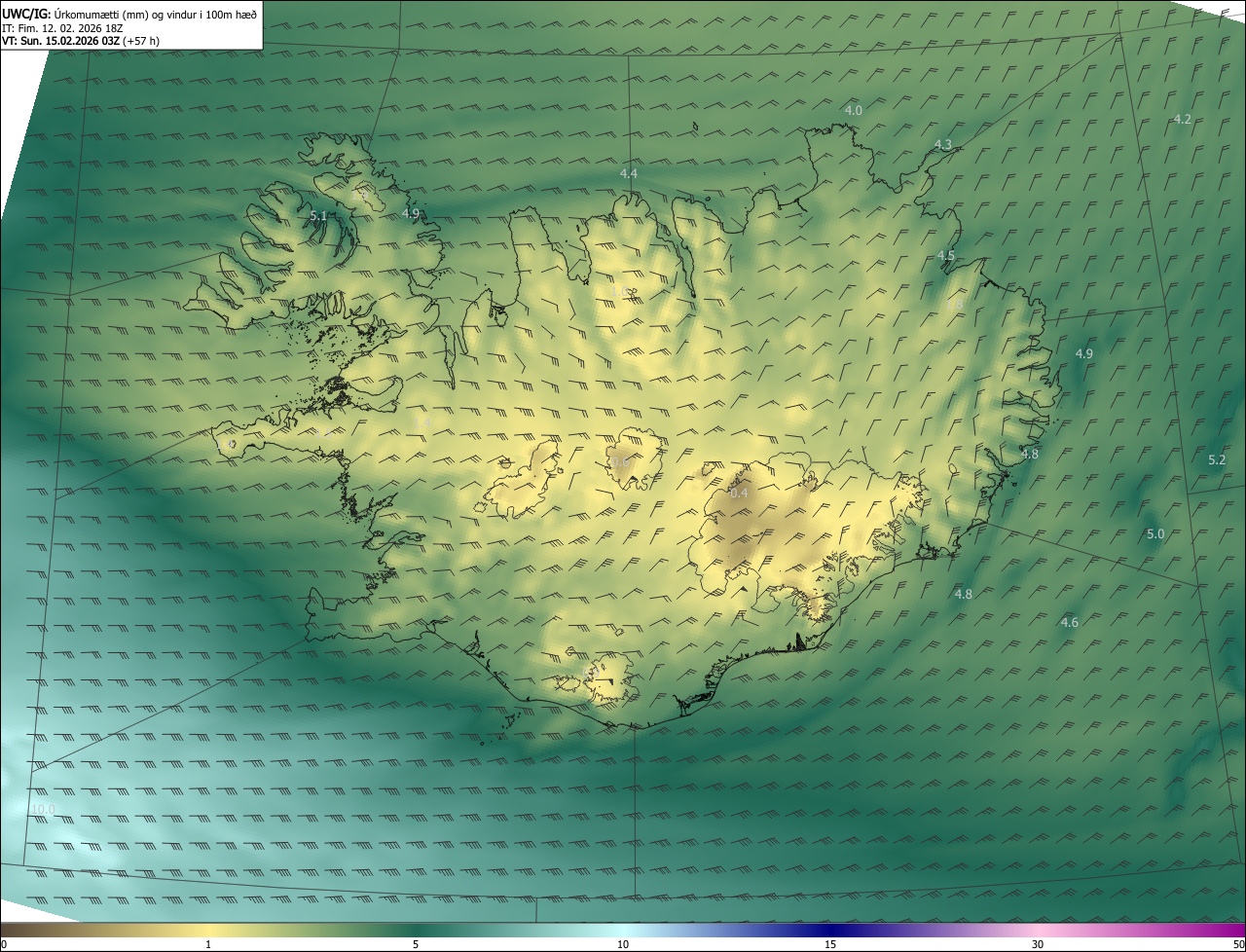Select the 4.2 precipitation value label
The image size is (1246, 952).
pos(1182,119)
